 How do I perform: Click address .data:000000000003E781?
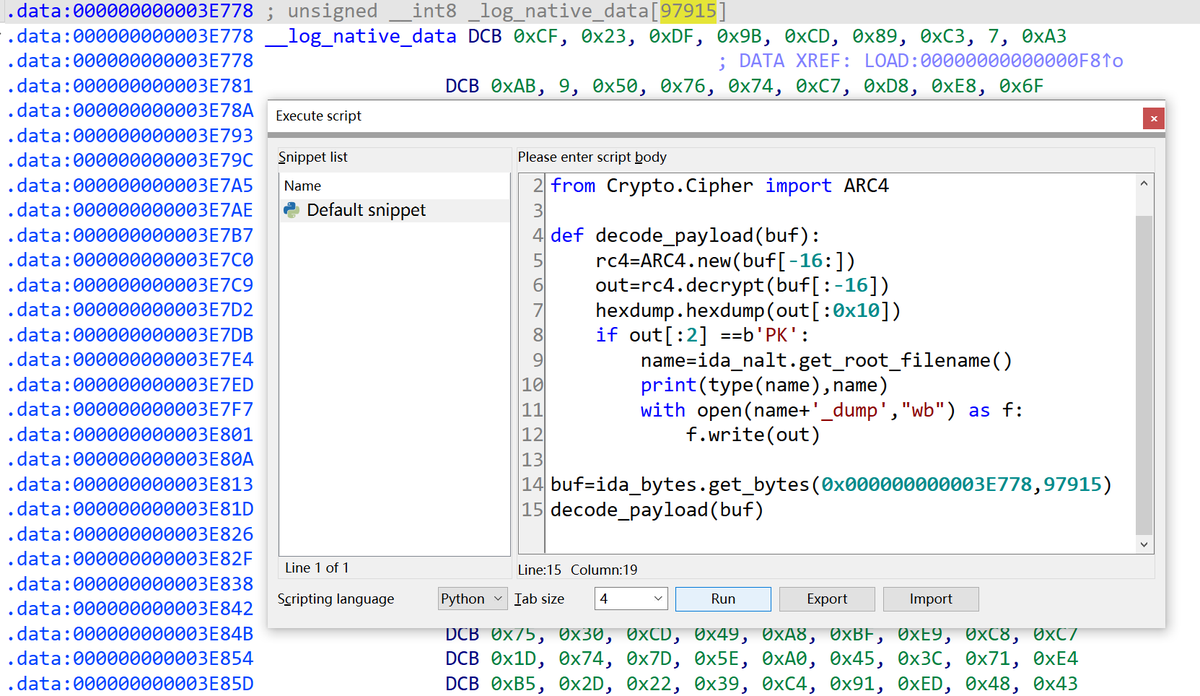(130, 86)
